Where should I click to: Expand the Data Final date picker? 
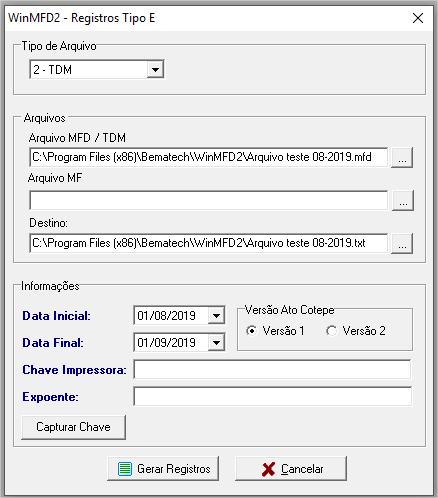tap(216, 342)
